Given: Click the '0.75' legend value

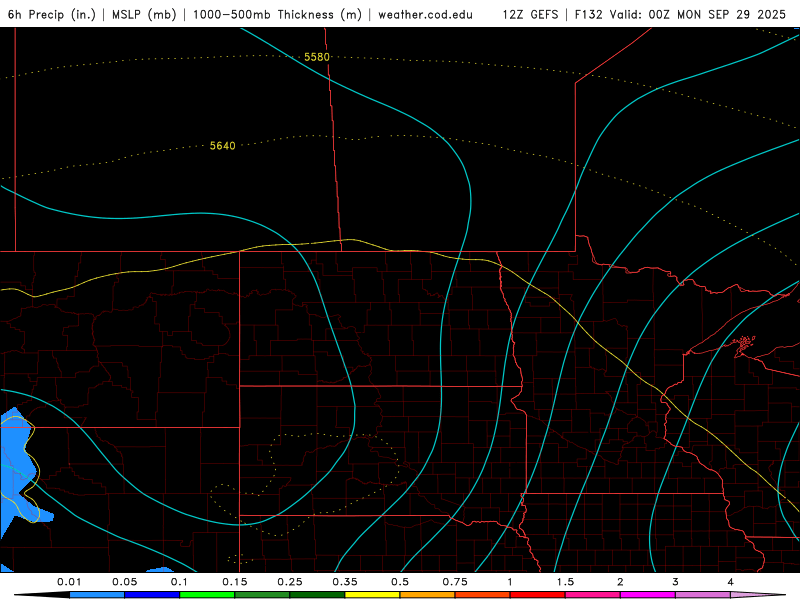Looking at the screenshot, I should (x=455, y=582).
